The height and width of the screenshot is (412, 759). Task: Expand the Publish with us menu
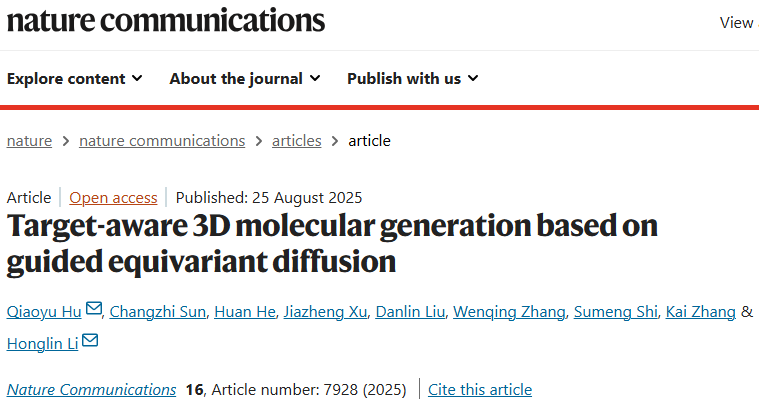point(413,78)
